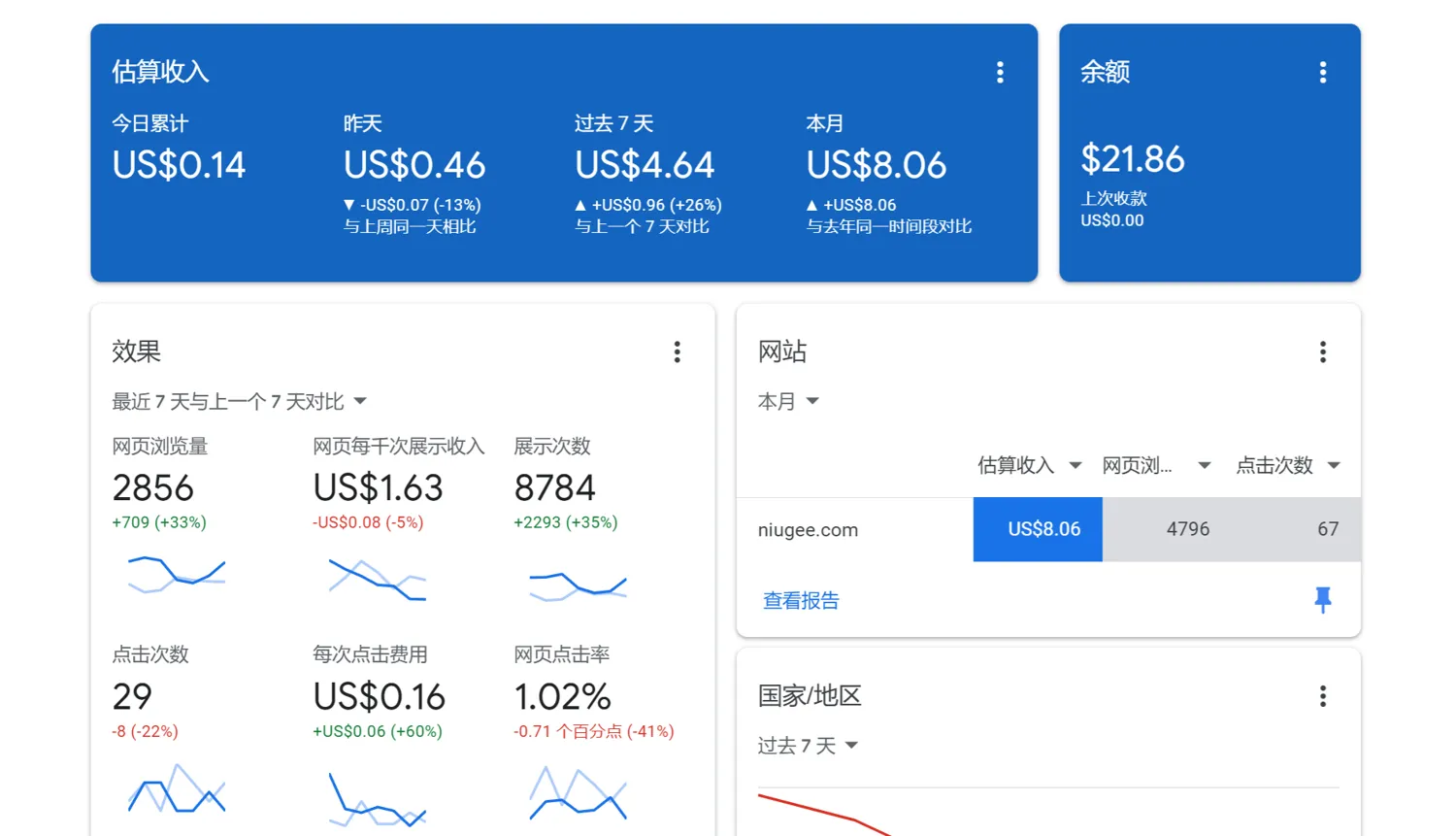Click the +US$0.96 (+26%) comparison text

point(648,205)
